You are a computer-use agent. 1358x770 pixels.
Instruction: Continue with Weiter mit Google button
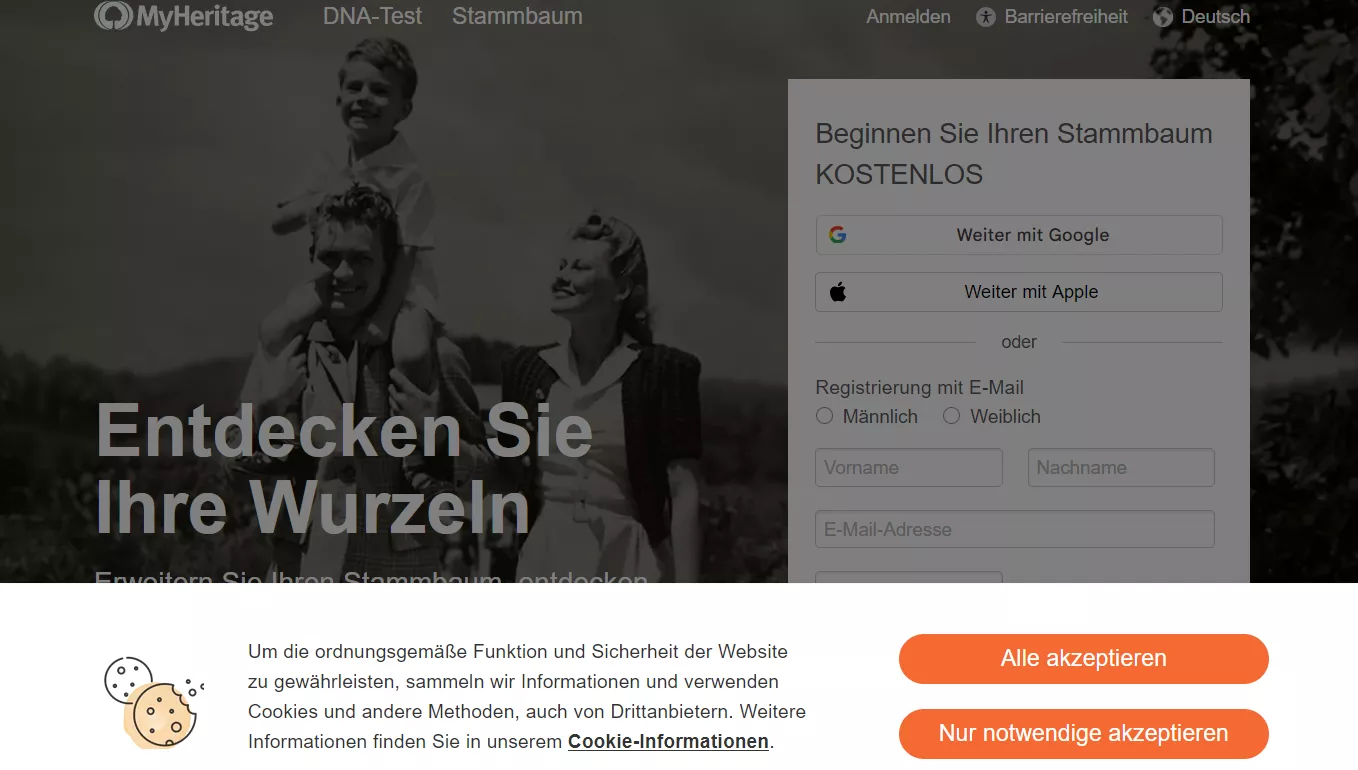[x=1019, y=235]
